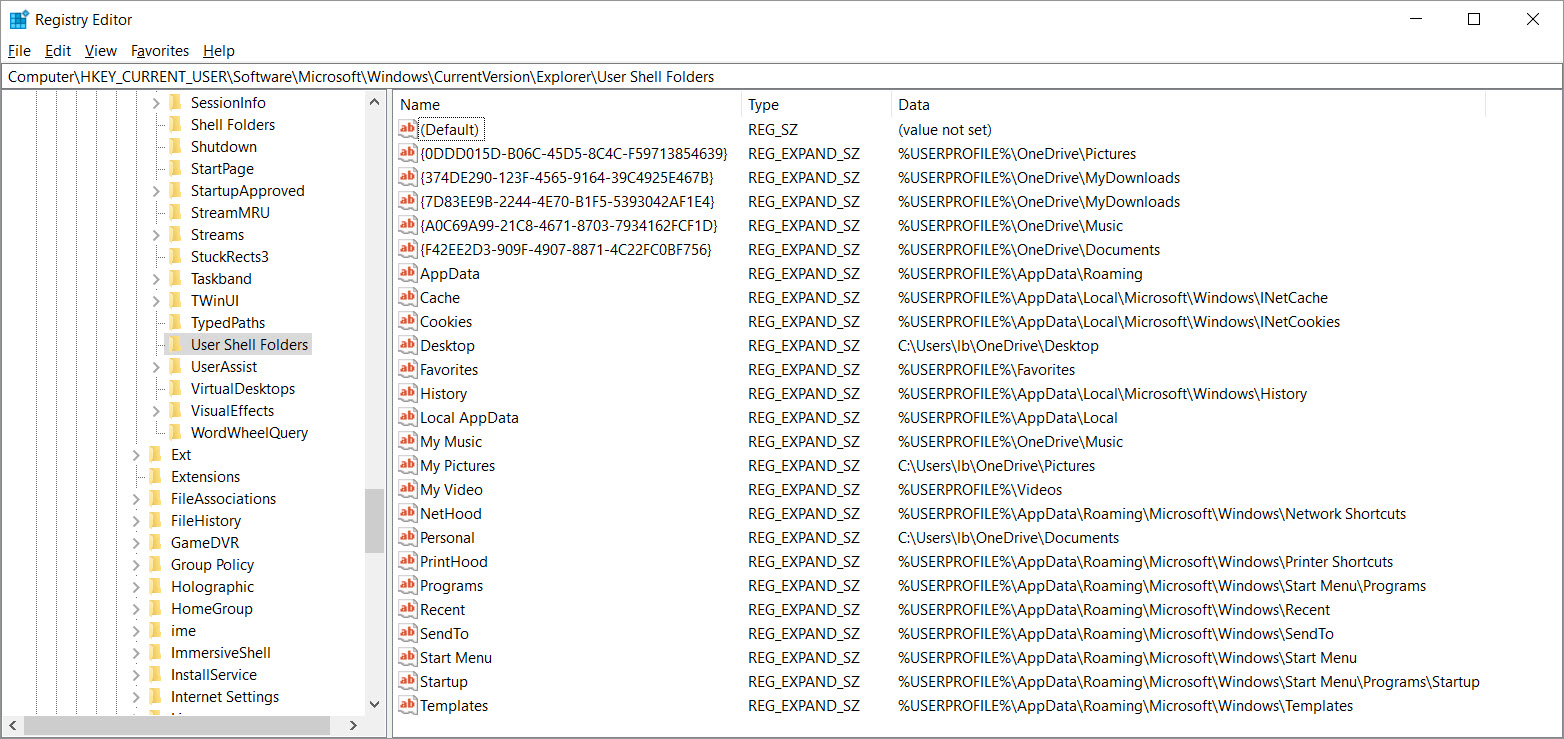Screen dimensions: 1564x739
Task: Click the Type column header
Action: (817, 105)
